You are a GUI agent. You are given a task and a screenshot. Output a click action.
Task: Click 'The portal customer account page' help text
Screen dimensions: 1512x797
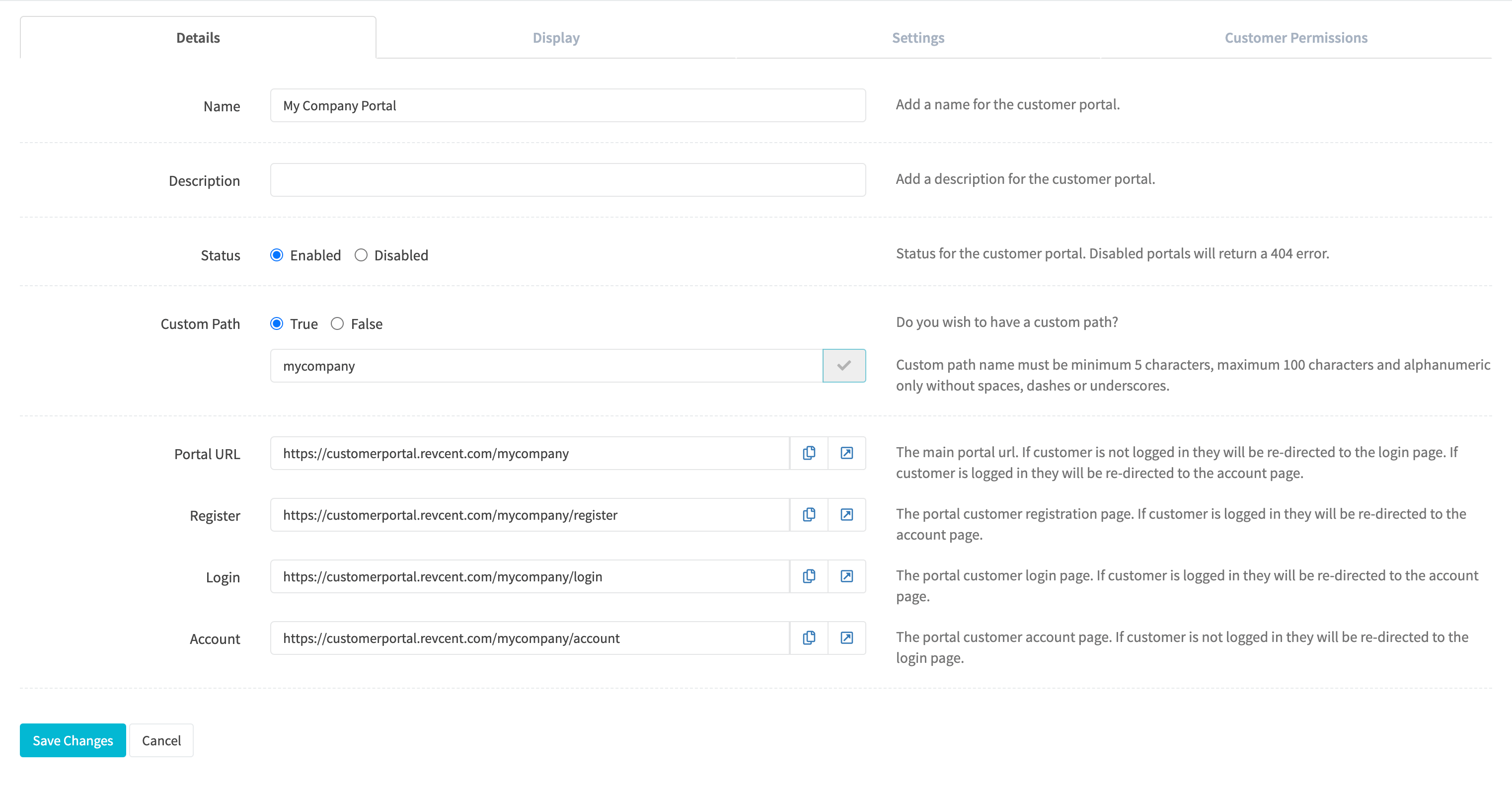pyautogui.click(x=1182, y=647)
